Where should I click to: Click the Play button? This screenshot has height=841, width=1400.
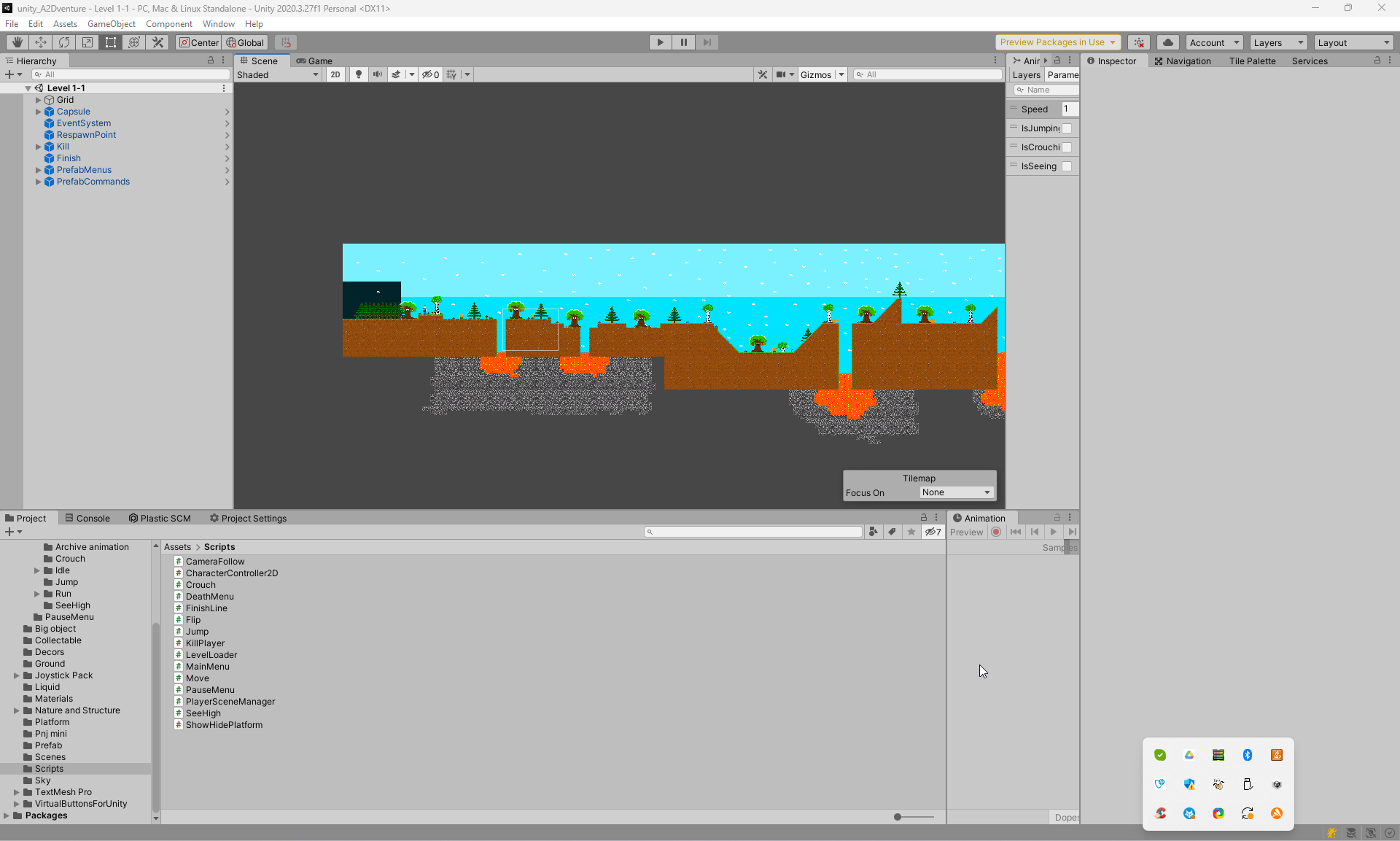coord(660,42)
